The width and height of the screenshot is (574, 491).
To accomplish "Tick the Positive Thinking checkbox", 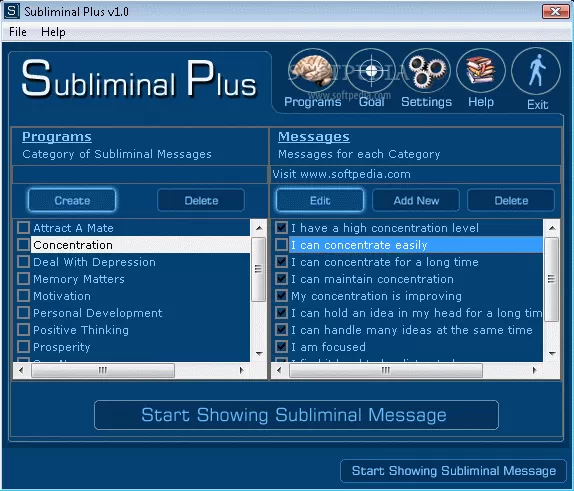I will coord(23,330).
